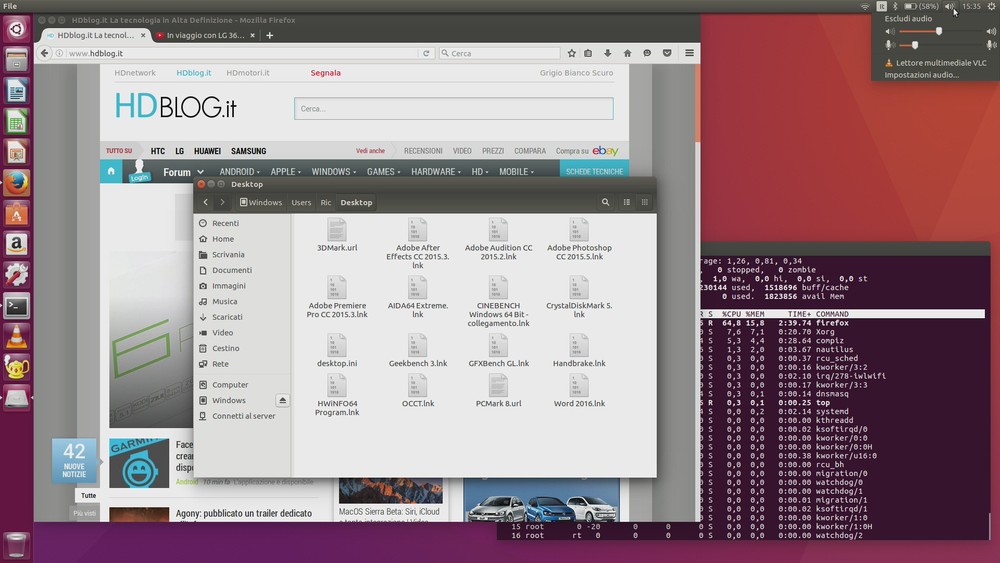
Task: Go forward in the Files window
Action: pyautogui.click(x=222, y=202)
